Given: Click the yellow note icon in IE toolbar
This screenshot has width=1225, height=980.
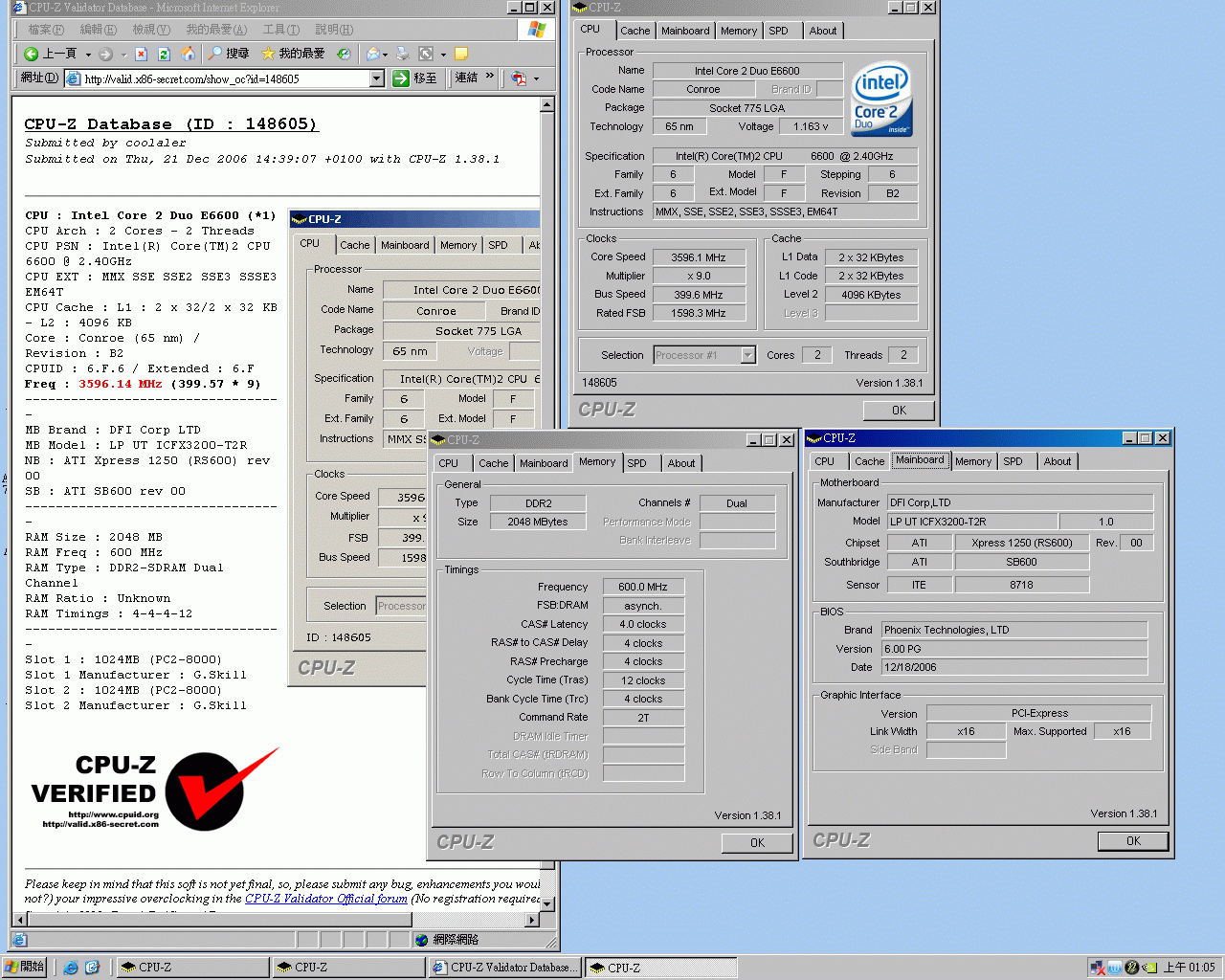Looking at the screenshot, I should [x=461, y=54].
